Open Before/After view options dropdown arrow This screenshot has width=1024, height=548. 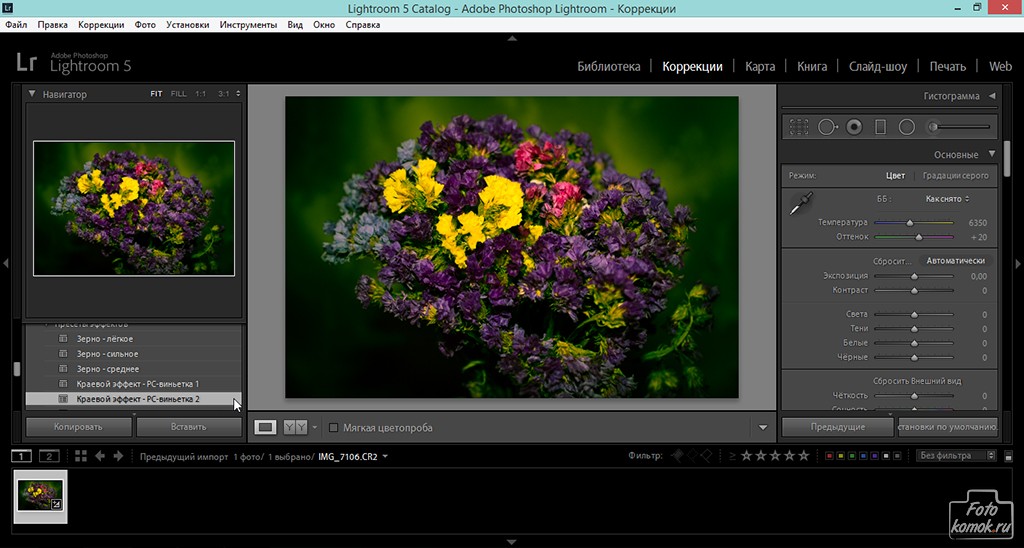[315, 427]
